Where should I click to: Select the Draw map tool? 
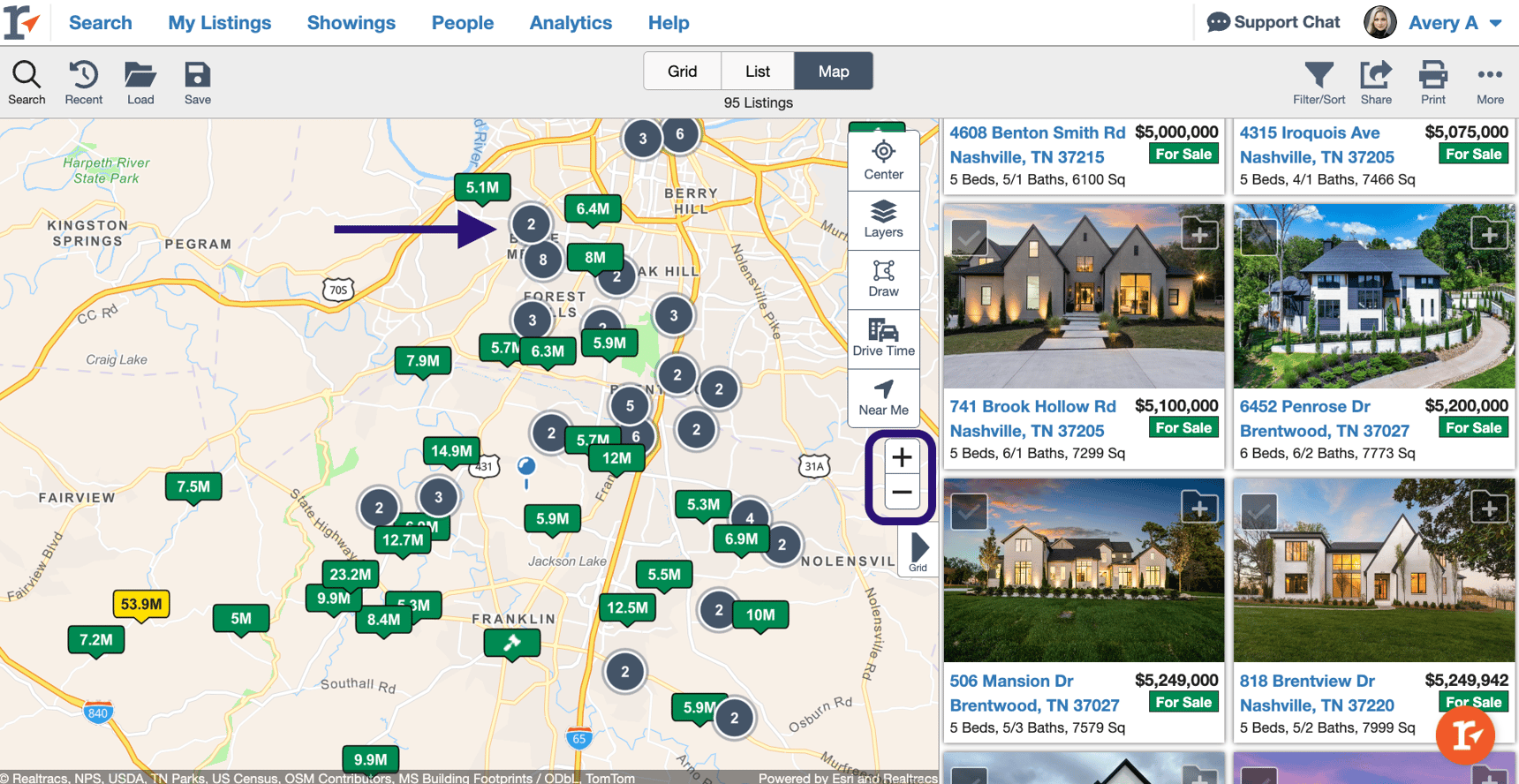coord(883,279)
